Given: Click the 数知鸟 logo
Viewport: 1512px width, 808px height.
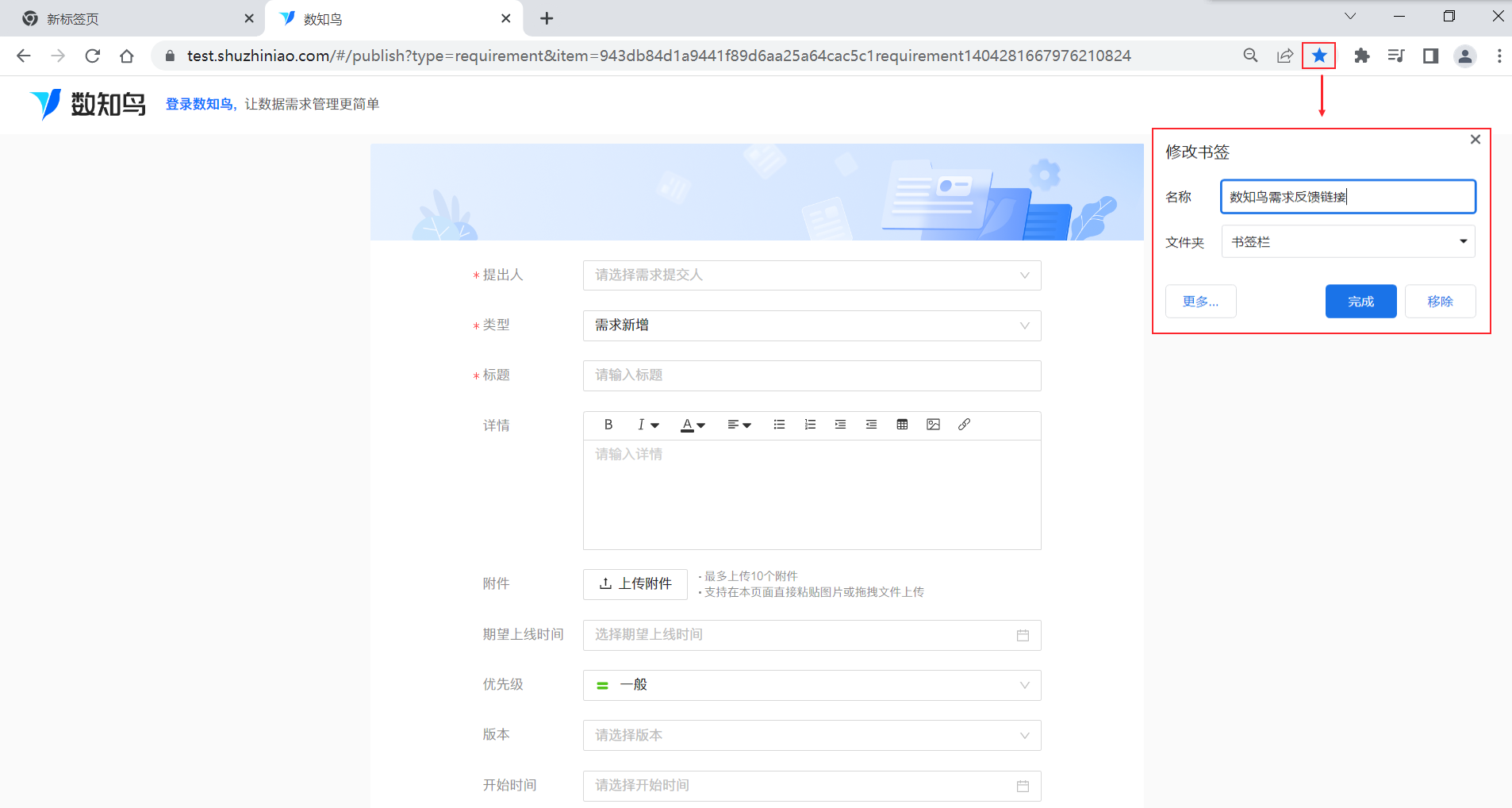Looking at the screenshot, I should (88, 104).
